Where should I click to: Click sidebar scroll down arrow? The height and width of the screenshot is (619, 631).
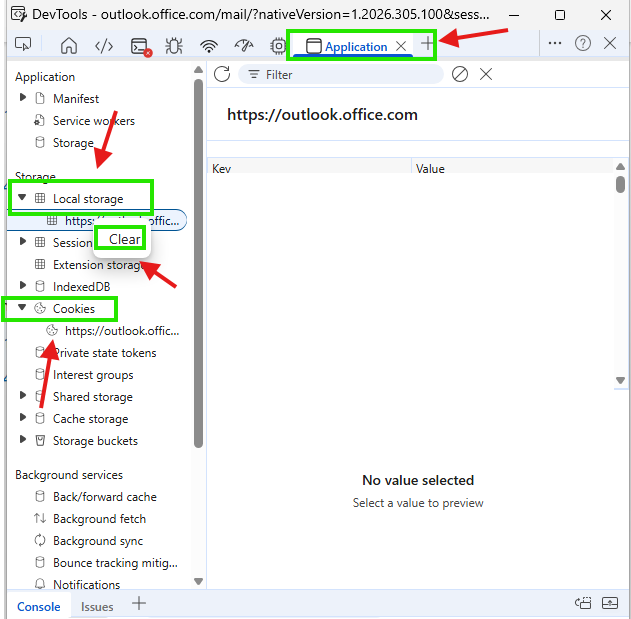(198, 581)
